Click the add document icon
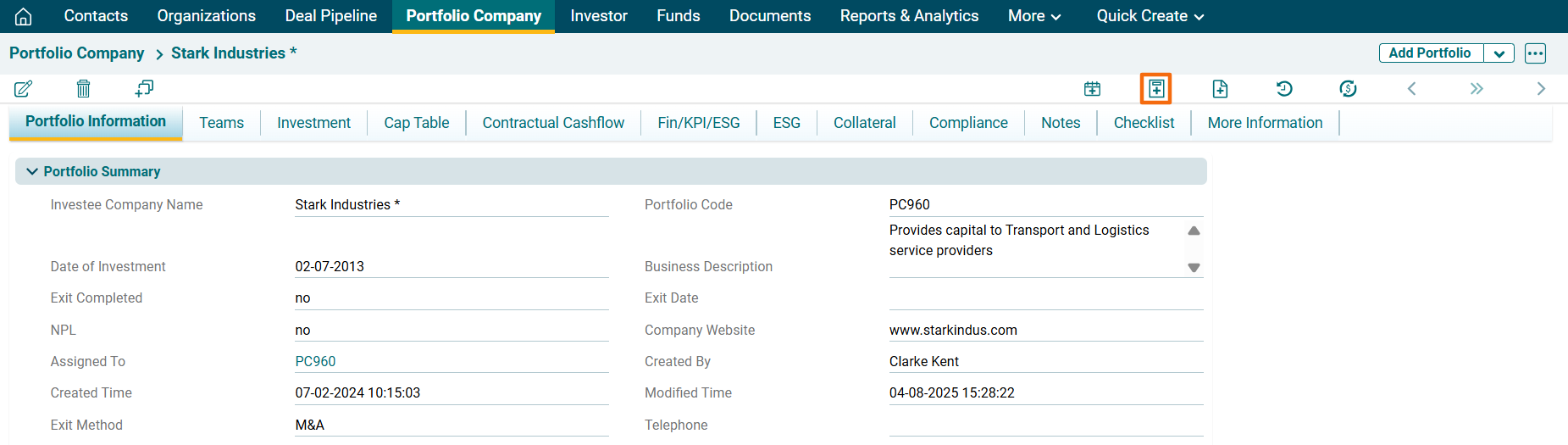Screen dimensions: 1568x445 tap(1220, 88)
